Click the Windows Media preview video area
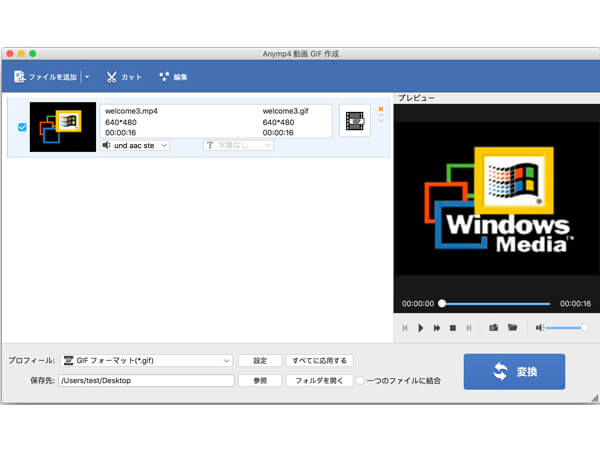Viewport: 600px width, 450px height. point(497,198)
